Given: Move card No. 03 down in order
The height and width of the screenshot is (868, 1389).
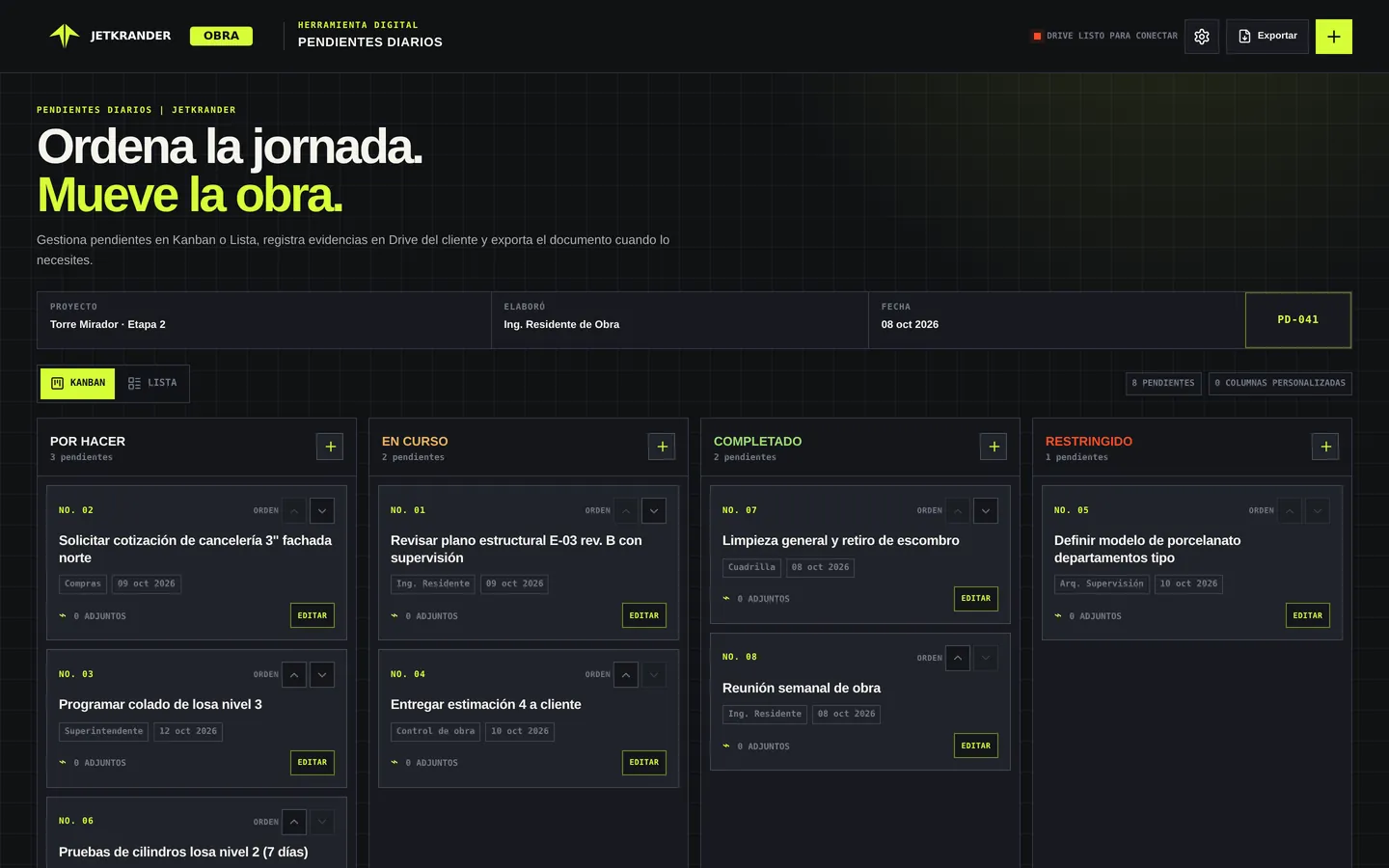Looking at the screenshot, I should [x=322, y=674].
